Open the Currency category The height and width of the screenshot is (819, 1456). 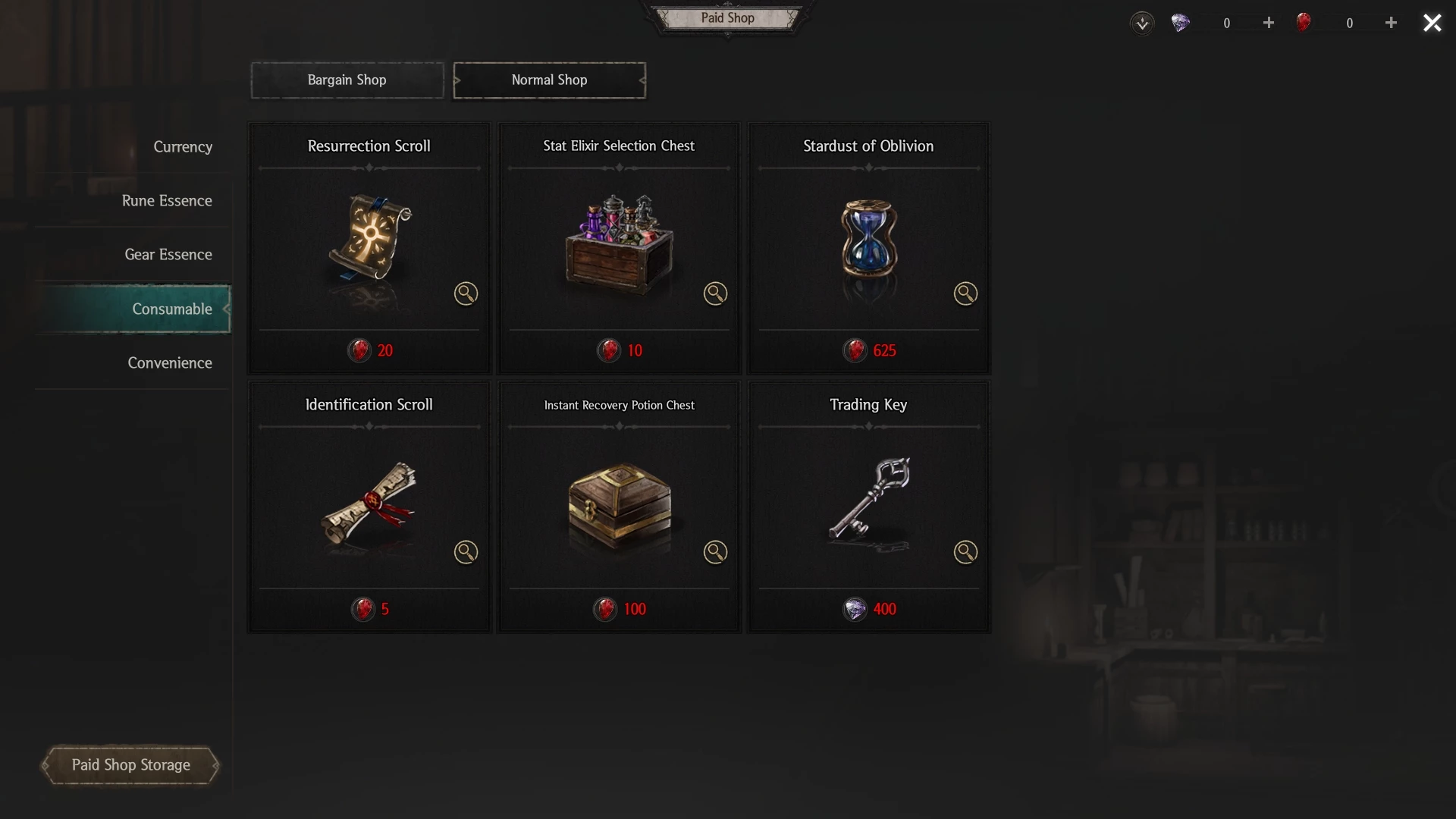pyautogui.click(x=183, y=146)
